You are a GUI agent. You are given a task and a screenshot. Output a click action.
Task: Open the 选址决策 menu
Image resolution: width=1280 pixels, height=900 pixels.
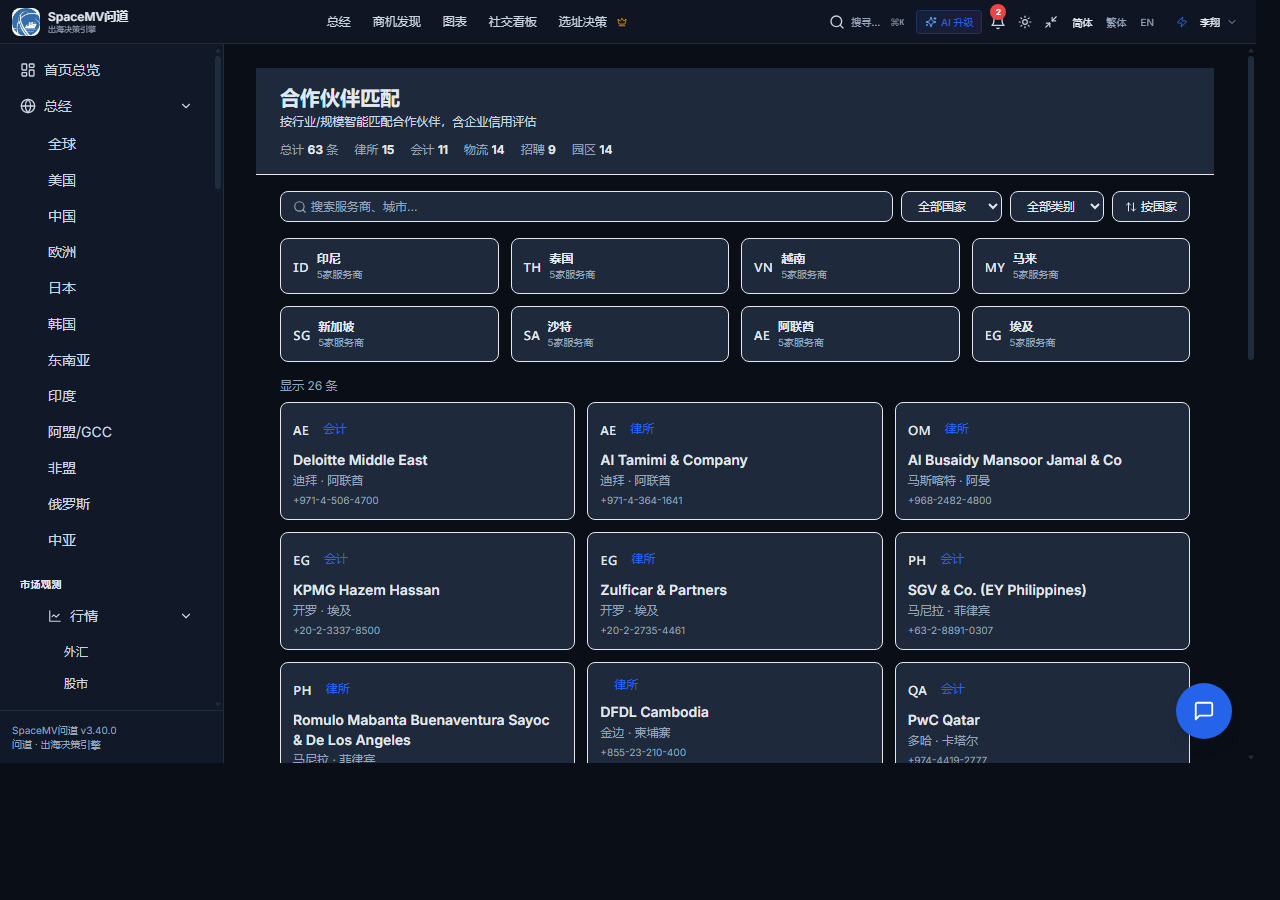pos(583,22)
